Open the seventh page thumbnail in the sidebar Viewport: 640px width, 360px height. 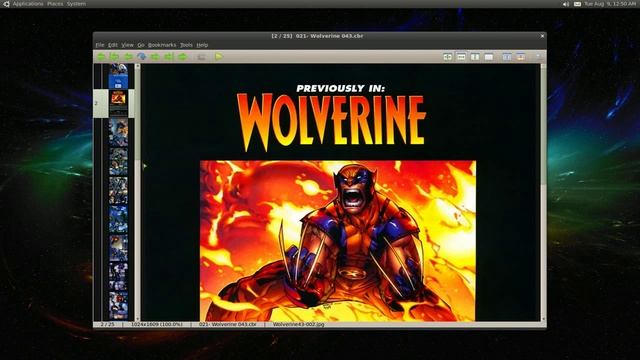(x=118, y=248)
